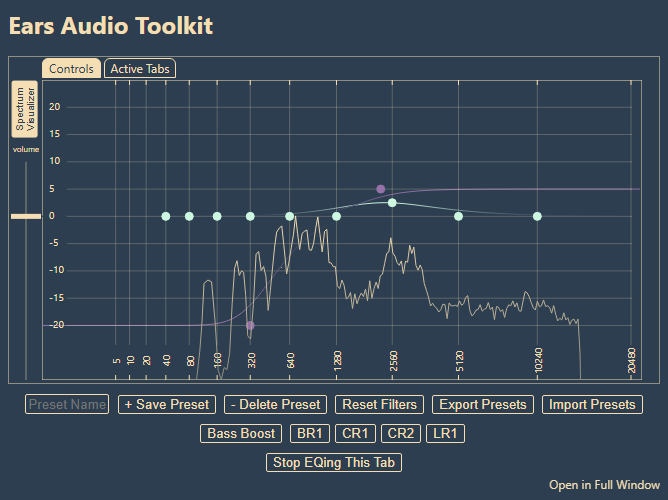The width and height of the screenshot is (668, 500).
Task: Reset all filters
Action: pyautogui.click(x=380, y=405)
